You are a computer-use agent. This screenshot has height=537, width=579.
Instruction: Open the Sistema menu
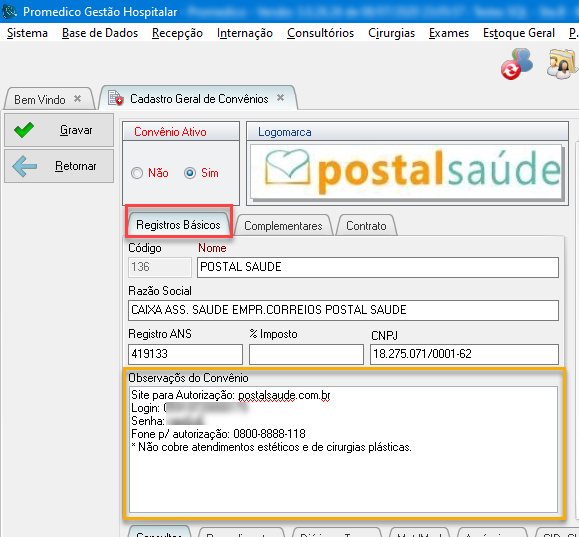click(27, 33)
